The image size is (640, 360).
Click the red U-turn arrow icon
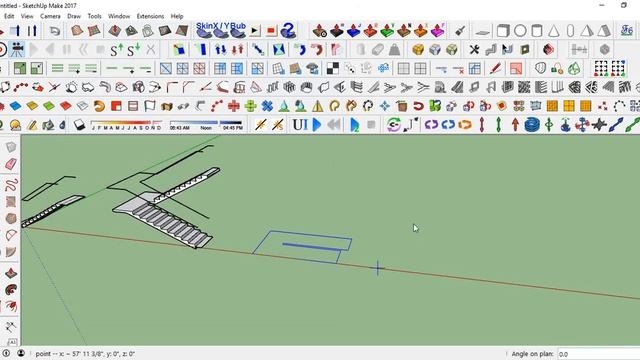(418, 106)
